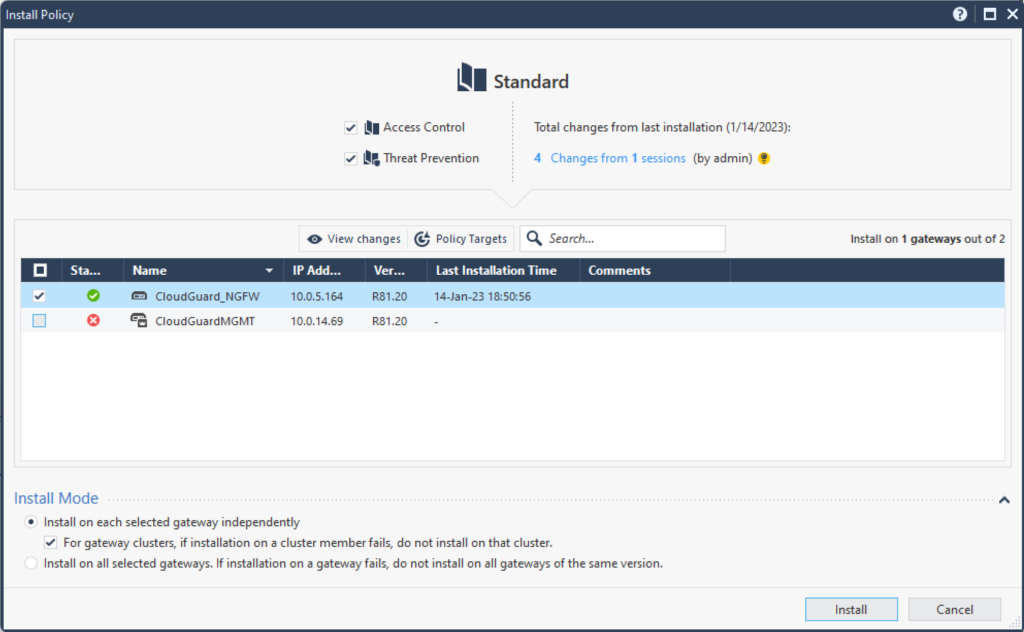Uncheck the Access Control checkbox
Image resolution: width=1024 pixels, height=632 pixels.
(351, 127)
